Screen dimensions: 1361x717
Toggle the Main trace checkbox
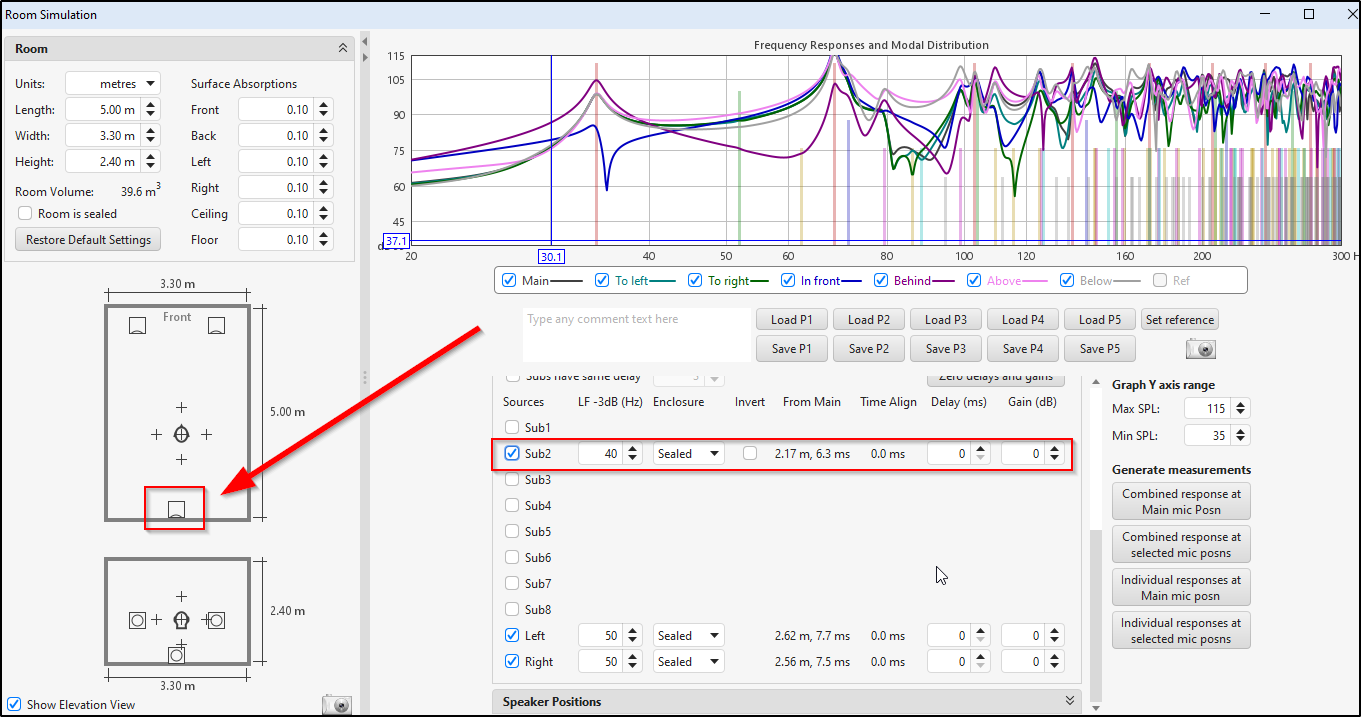pyautogui.click(x=509, y=281)
